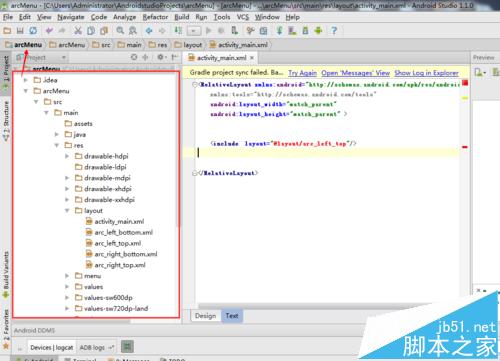Click the Redo toolbar icon
The image size is (500, 361).
click(x=62, y=31)
